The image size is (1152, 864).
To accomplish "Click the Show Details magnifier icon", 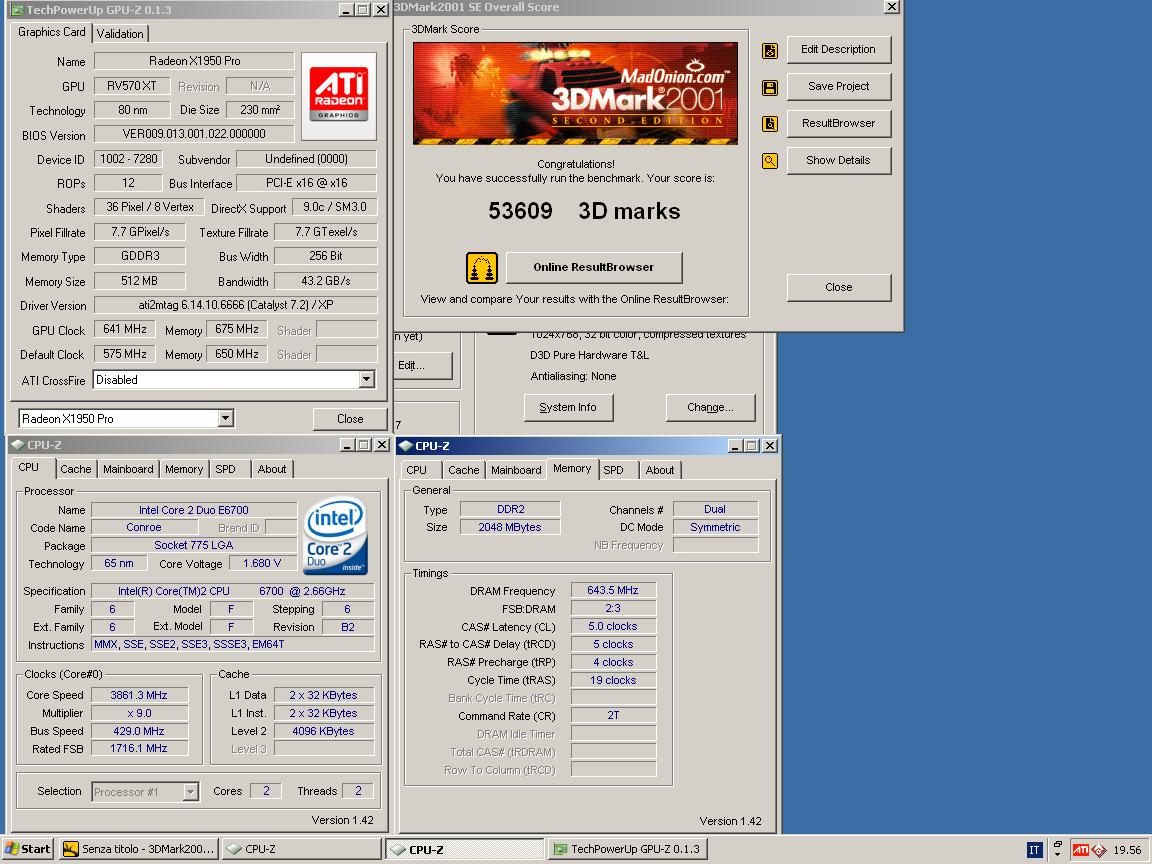I will click(769, 160).
